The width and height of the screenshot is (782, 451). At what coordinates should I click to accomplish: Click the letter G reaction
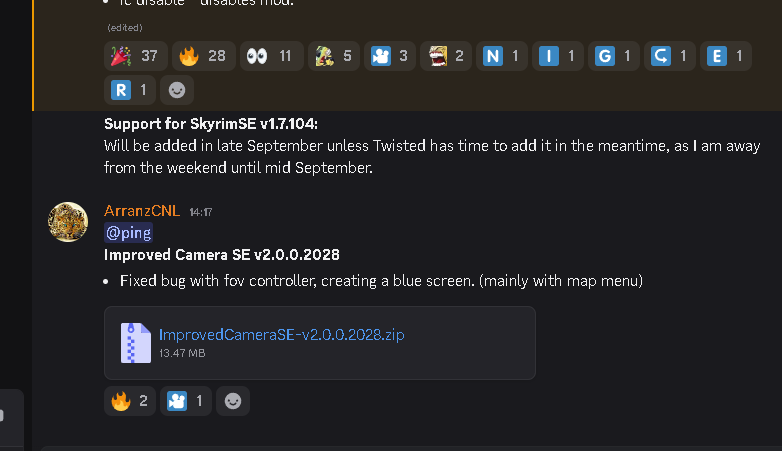[x=613, y=56]
